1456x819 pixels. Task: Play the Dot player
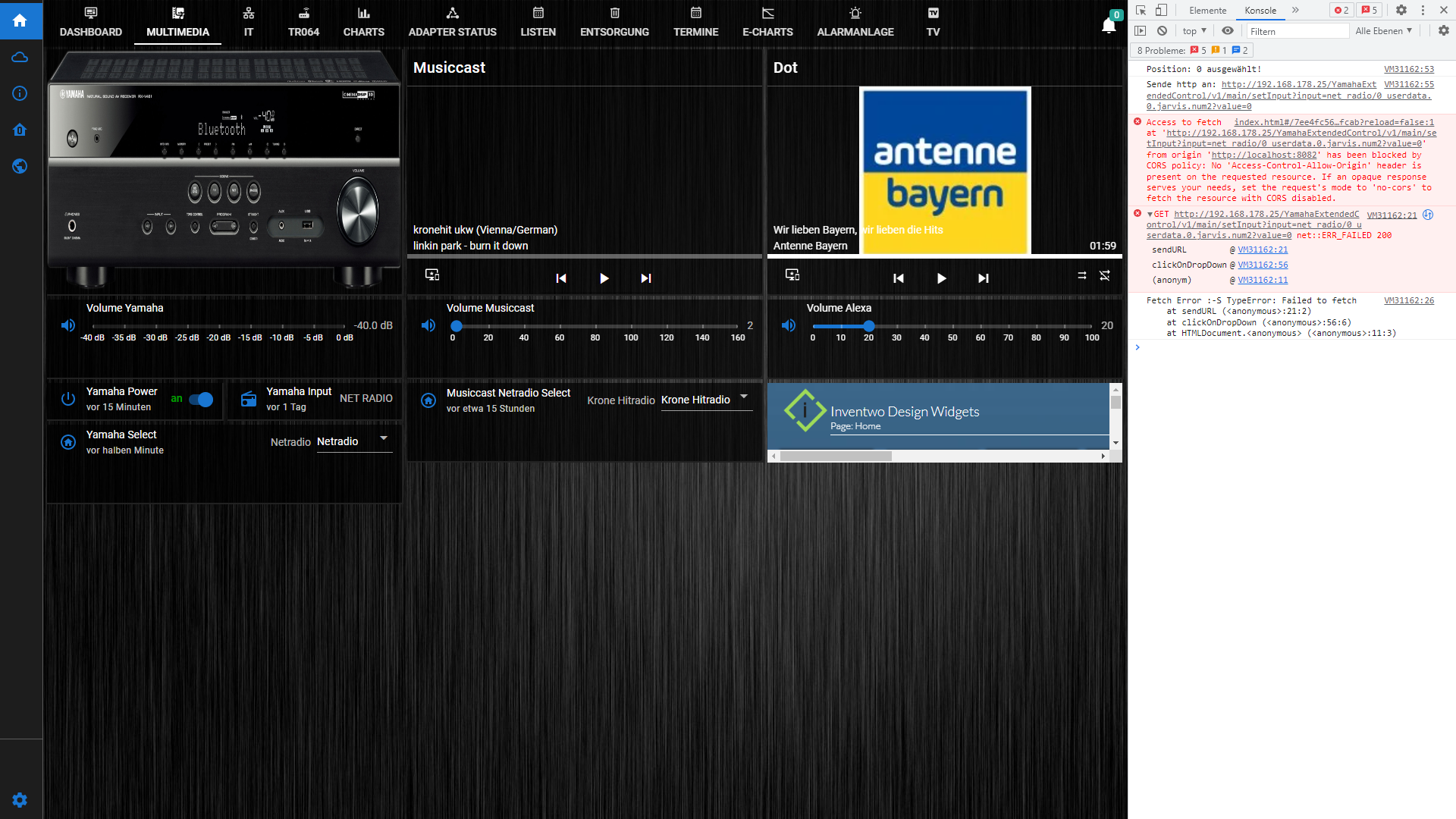941,278
